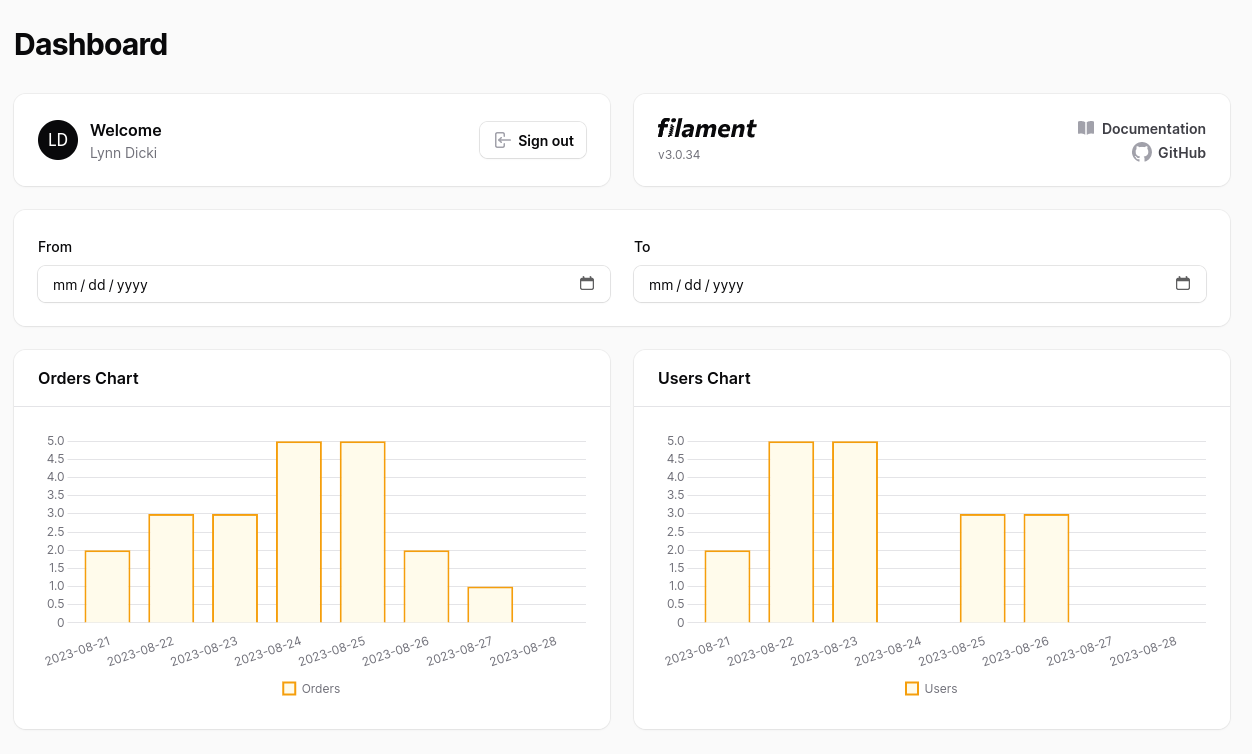Click the 2023-08-22 bar in Users Chart
Screen dimensions: 1252x754
791,532
